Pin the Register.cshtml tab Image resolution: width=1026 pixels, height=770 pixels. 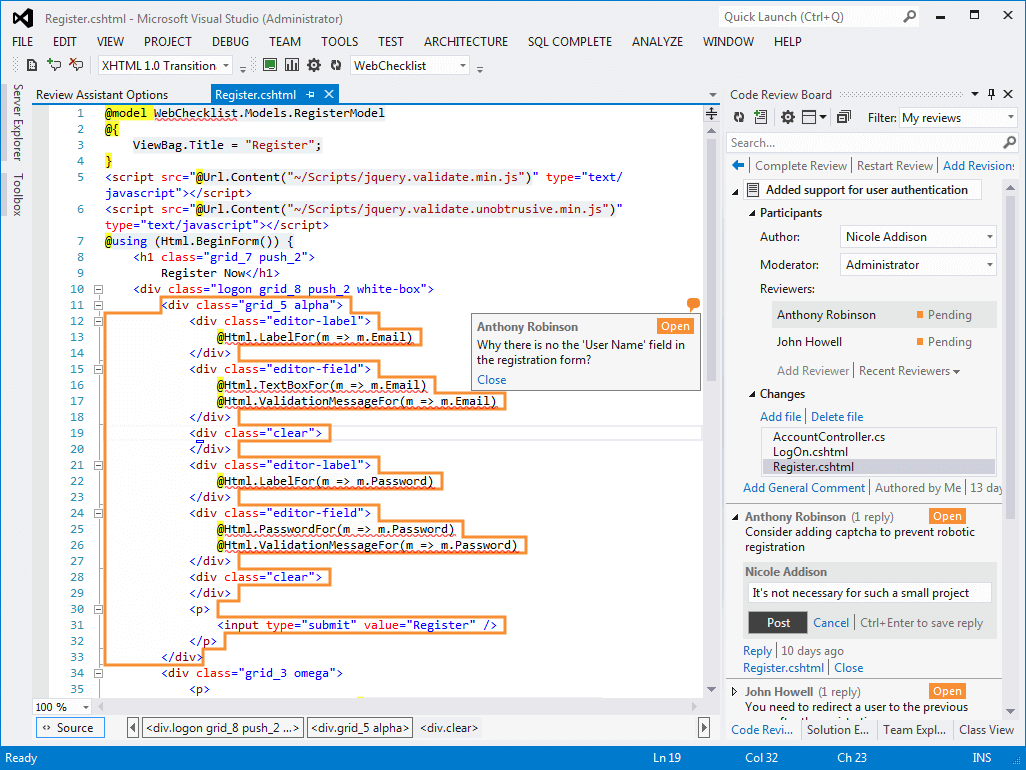(x=310, y=95)
